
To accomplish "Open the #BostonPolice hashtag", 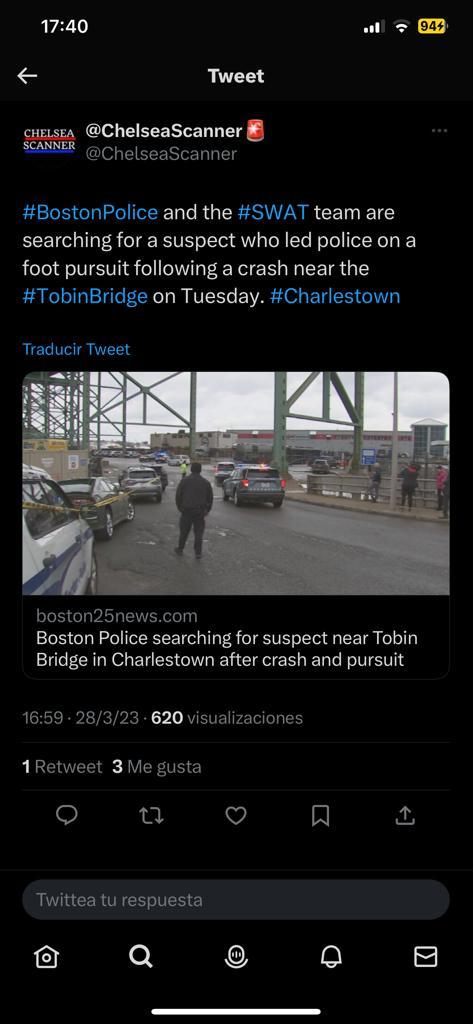I will 90,212.
